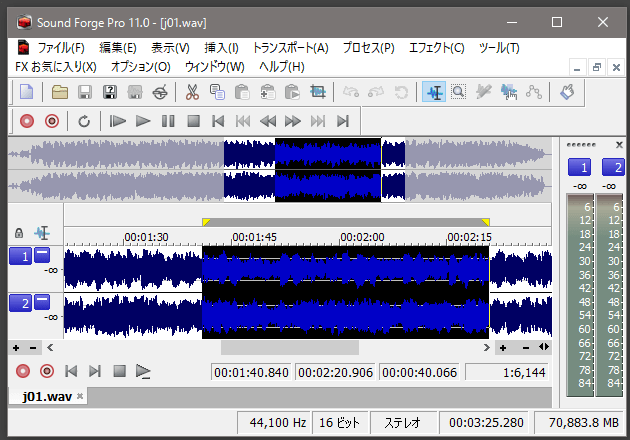Toggle meter channel 2 button

613,167
